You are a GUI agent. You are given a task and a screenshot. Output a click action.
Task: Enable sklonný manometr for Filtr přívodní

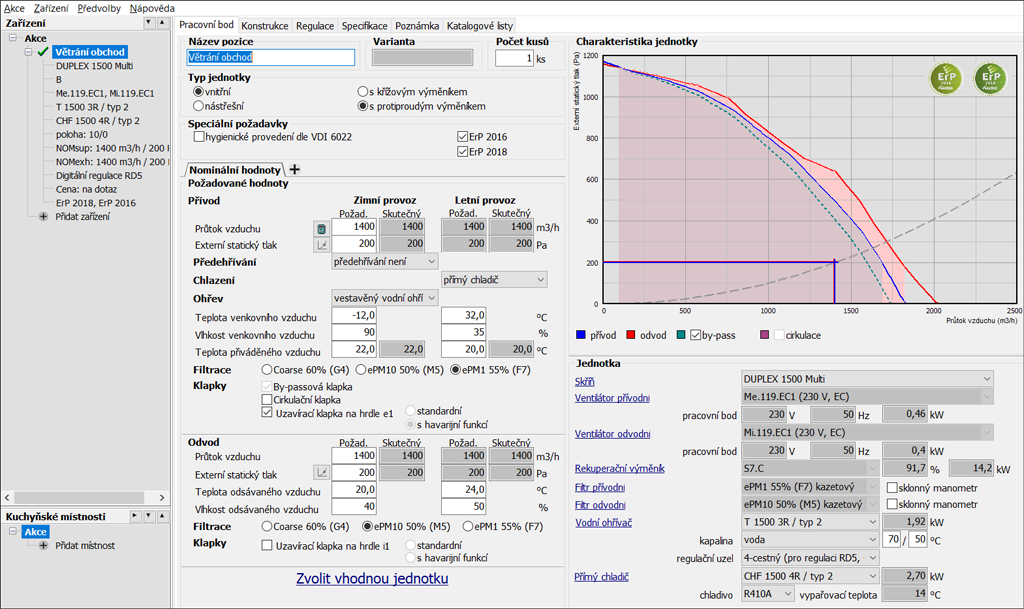pos(891,488)
